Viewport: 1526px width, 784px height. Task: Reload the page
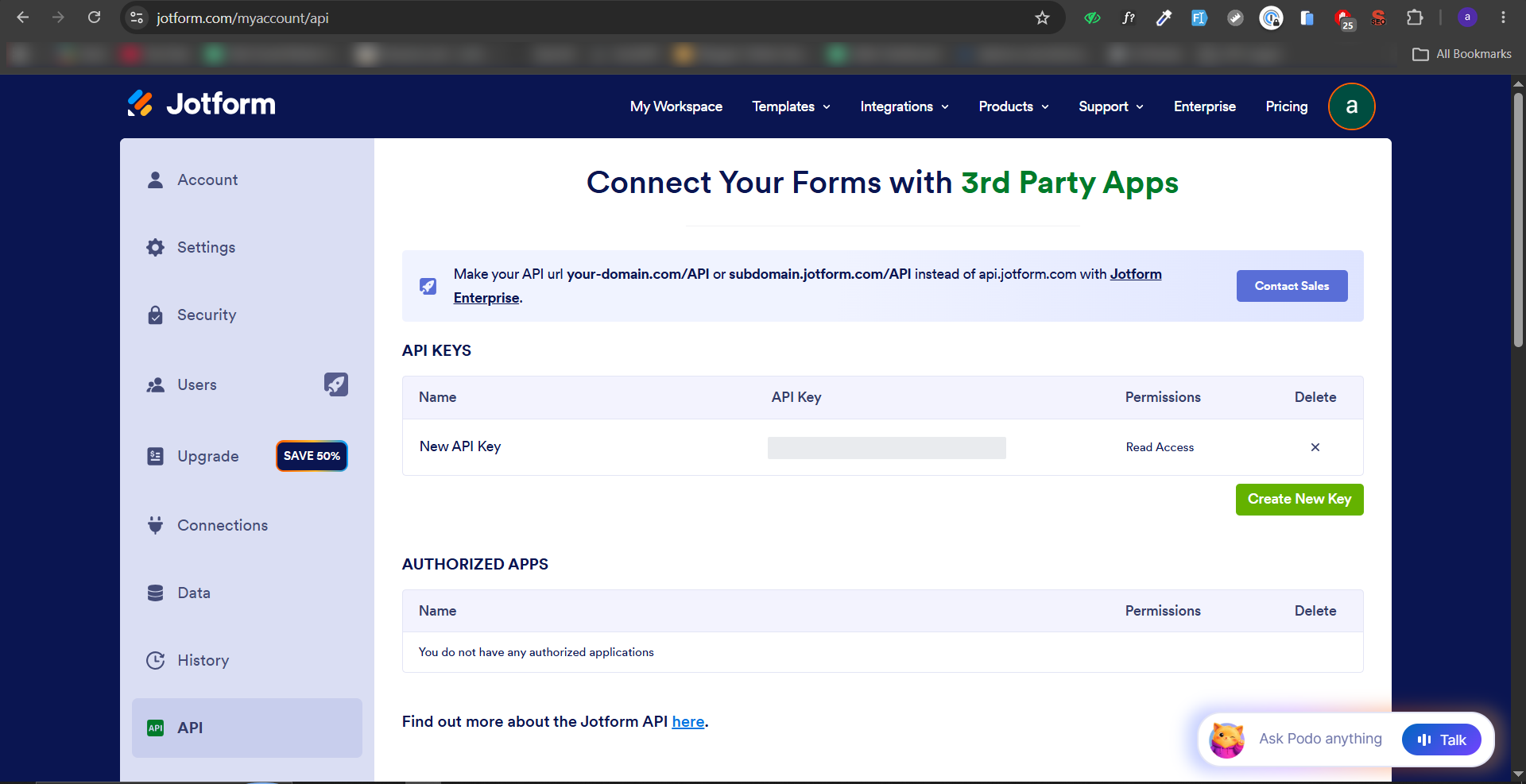click(x=94, y=17)
